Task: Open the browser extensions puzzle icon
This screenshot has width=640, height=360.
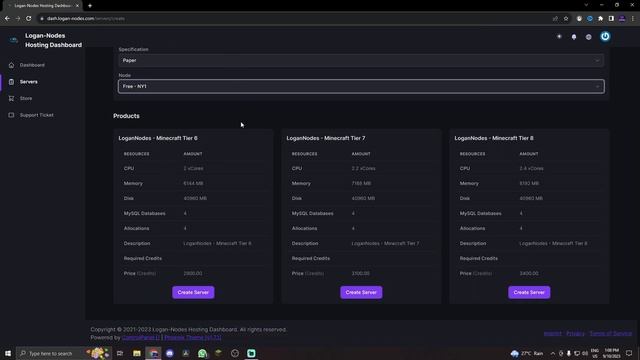Action: coord(600,18)
